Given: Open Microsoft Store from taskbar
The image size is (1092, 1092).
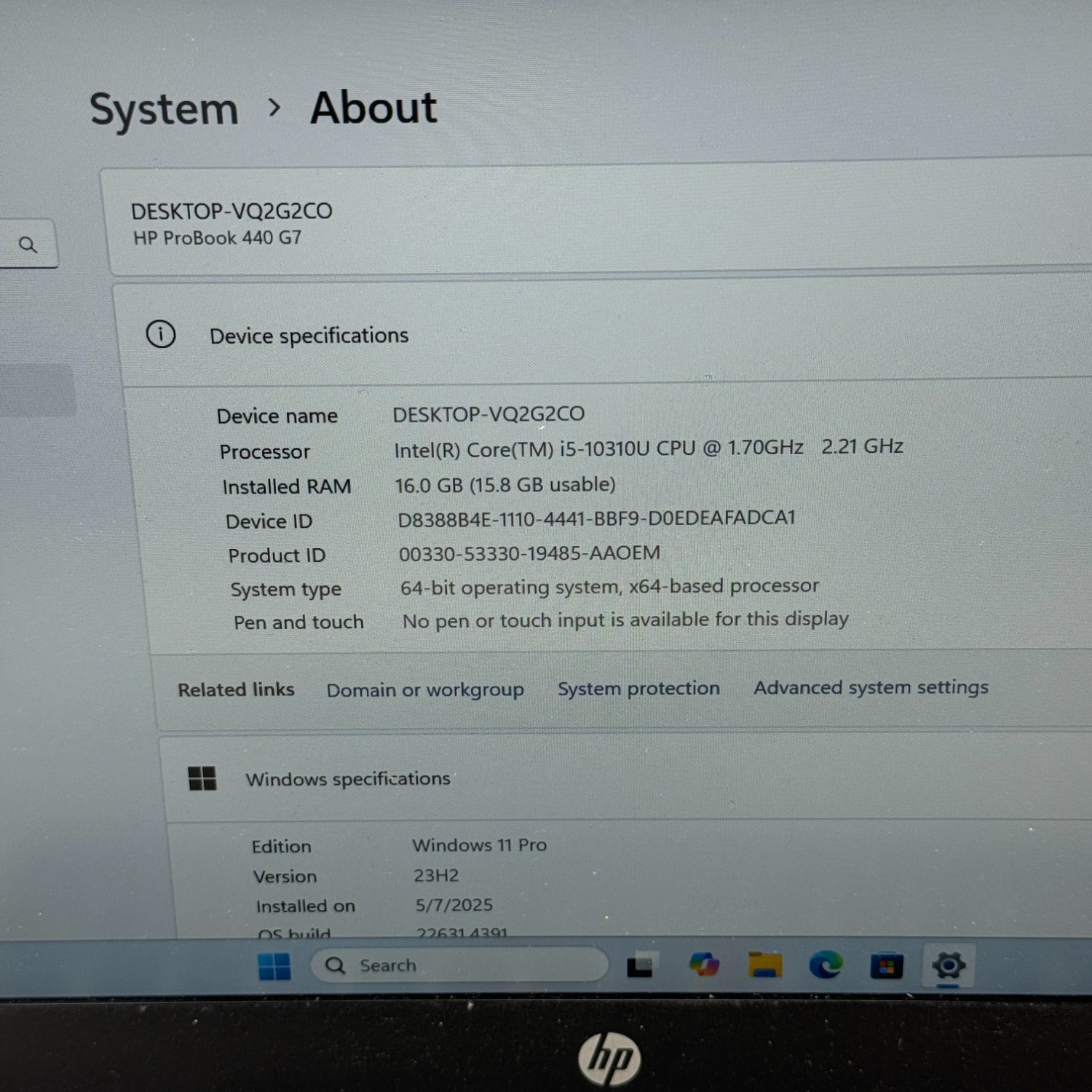Looking at the screenshot, I should (x=886, y=966).
